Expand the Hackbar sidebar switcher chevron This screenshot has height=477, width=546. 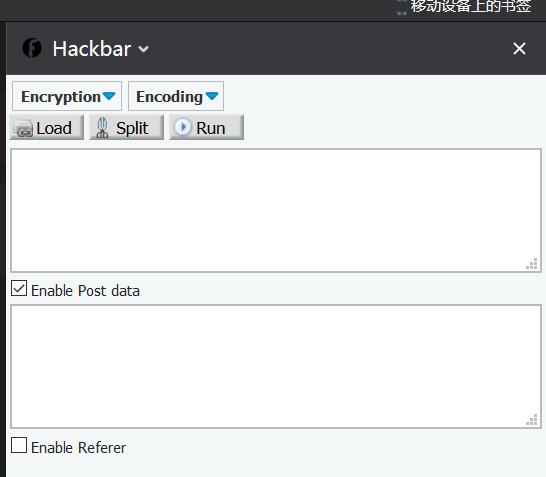(143, 49)
